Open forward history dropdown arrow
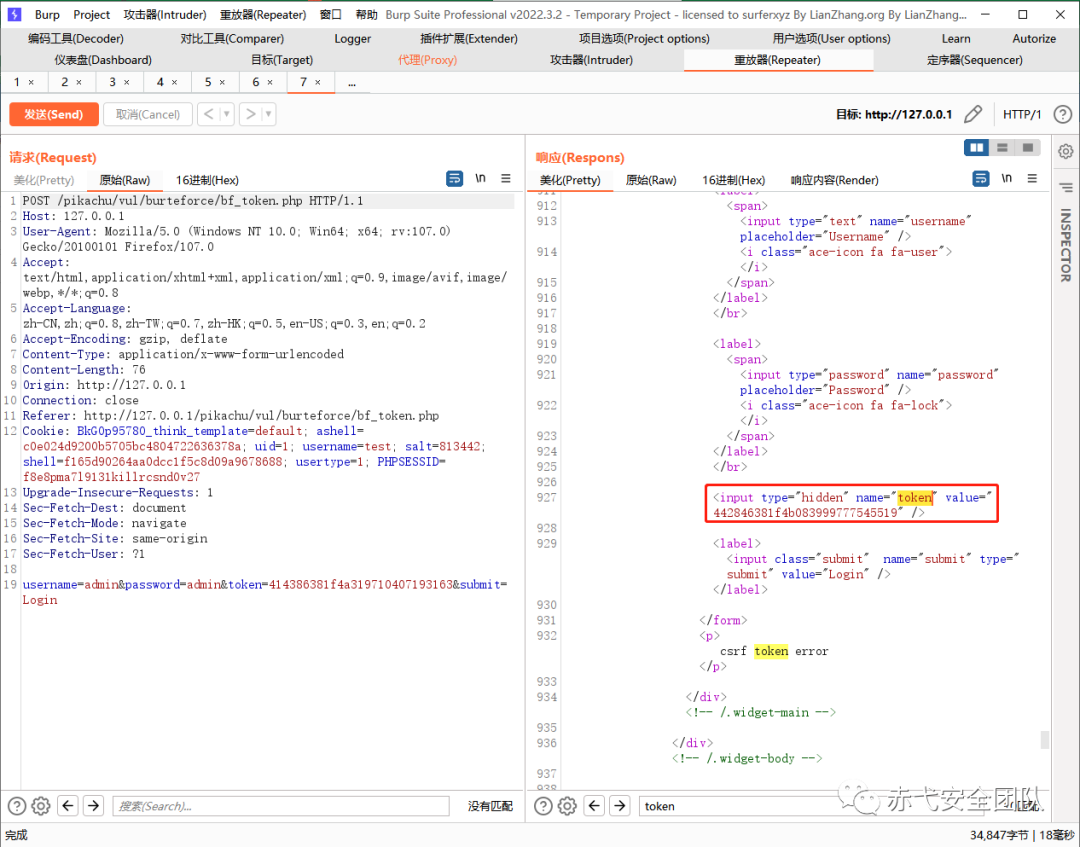 [x=269, y=114]
